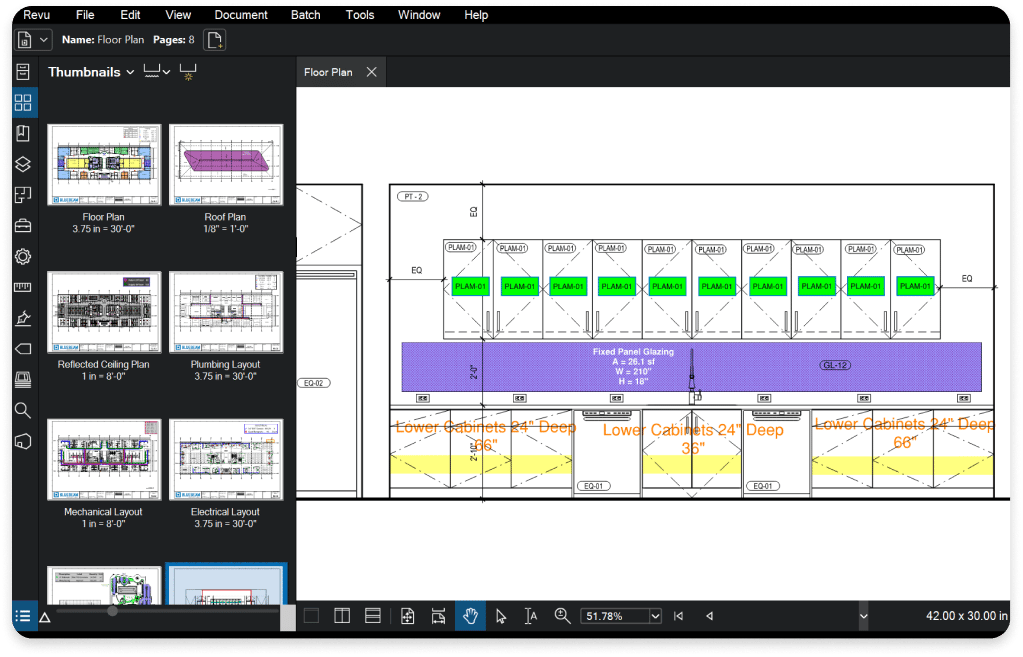Select the arrow Select tool
1023x657 pixels.
click(501, 616)
